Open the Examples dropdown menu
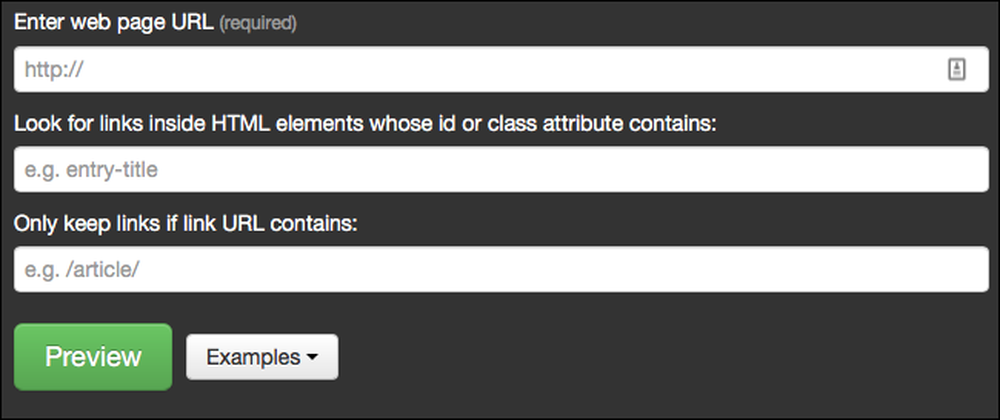 point(262,357)
